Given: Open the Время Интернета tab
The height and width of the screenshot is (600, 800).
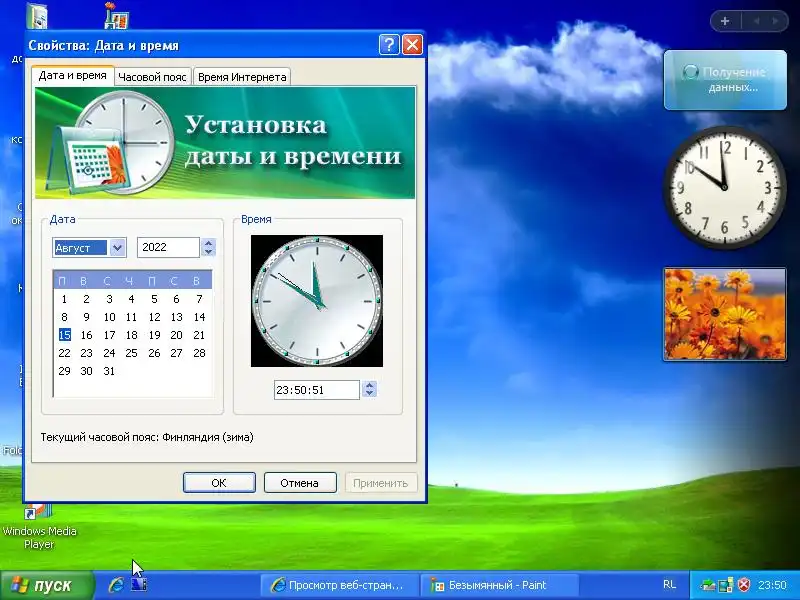Looking at the screenshot, I should click(242, 77).
